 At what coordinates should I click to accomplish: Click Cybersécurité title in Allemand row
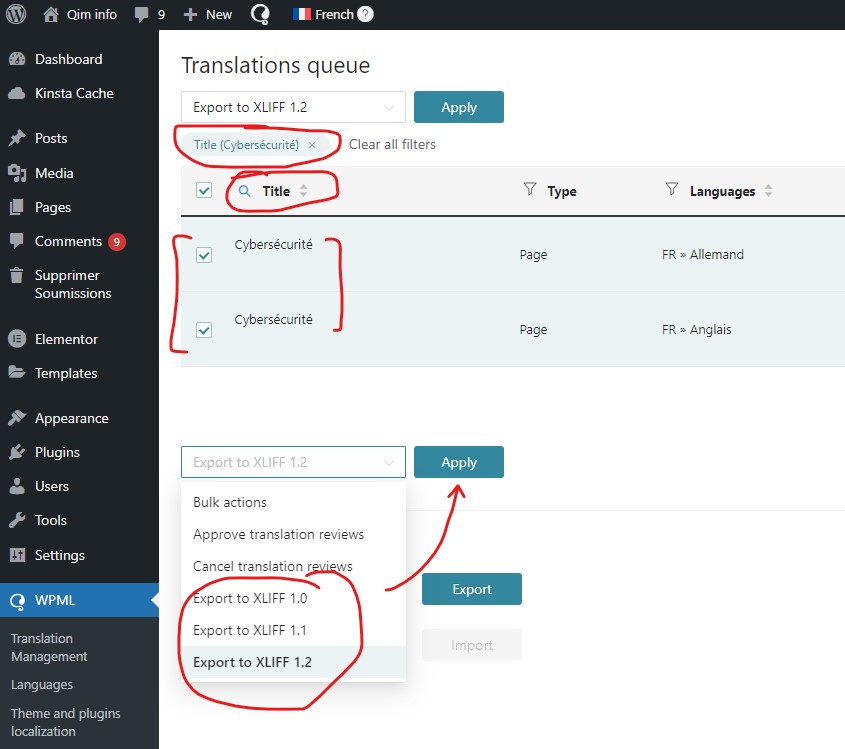[x=273, y=245]
